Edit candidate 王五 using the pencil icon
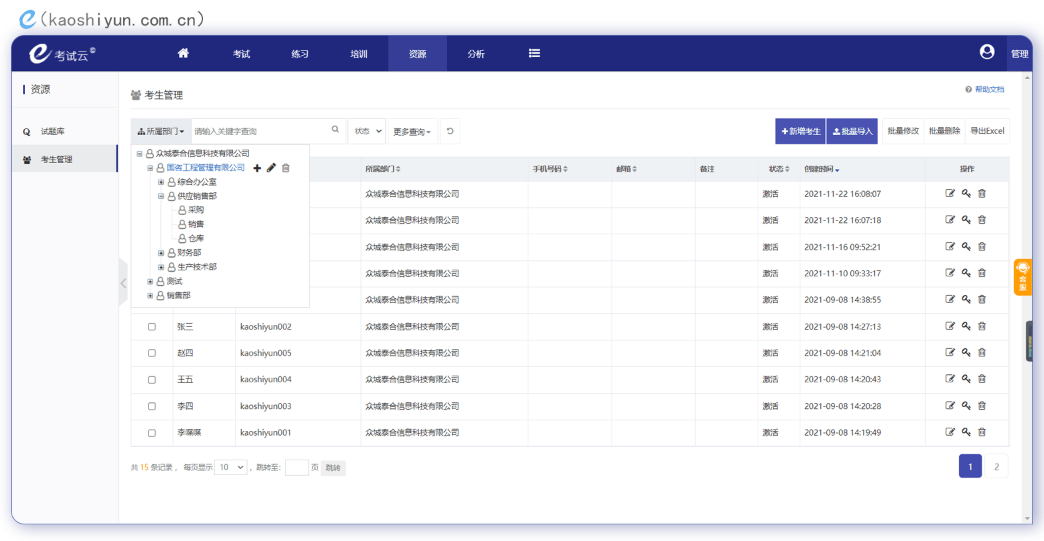 point(950,379)
